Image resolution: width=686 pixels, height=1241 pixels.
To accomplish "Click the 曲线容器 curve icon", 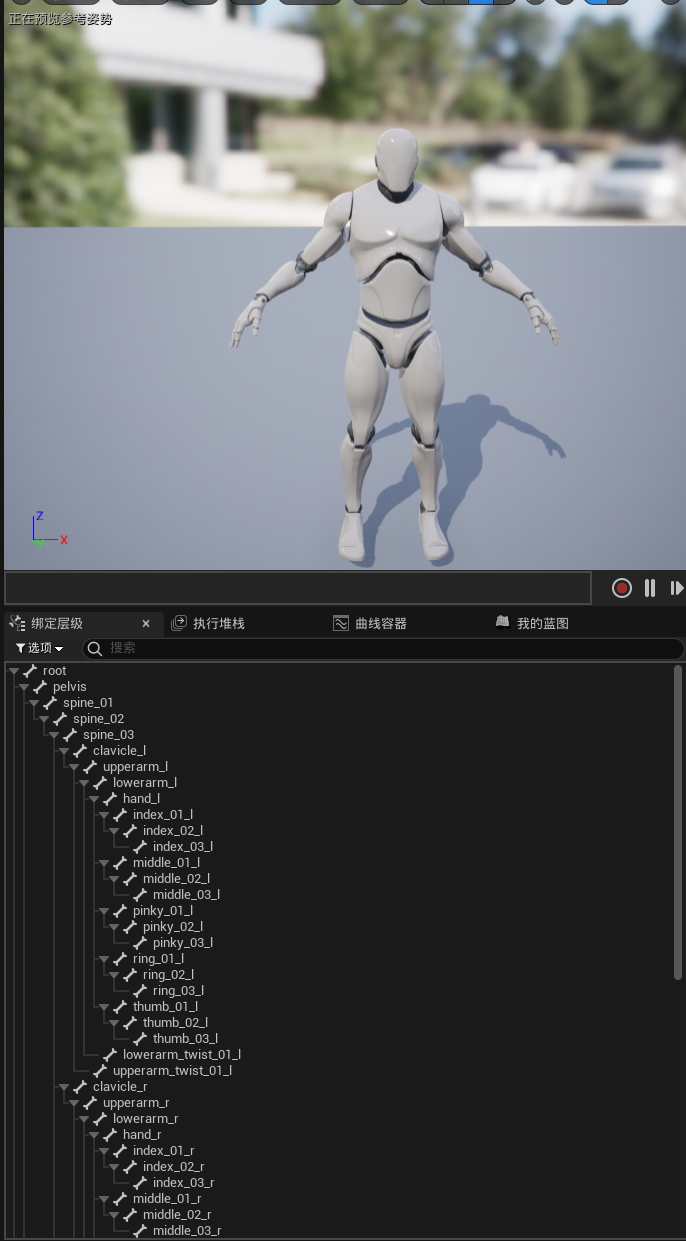I will [x=341, y=623].
